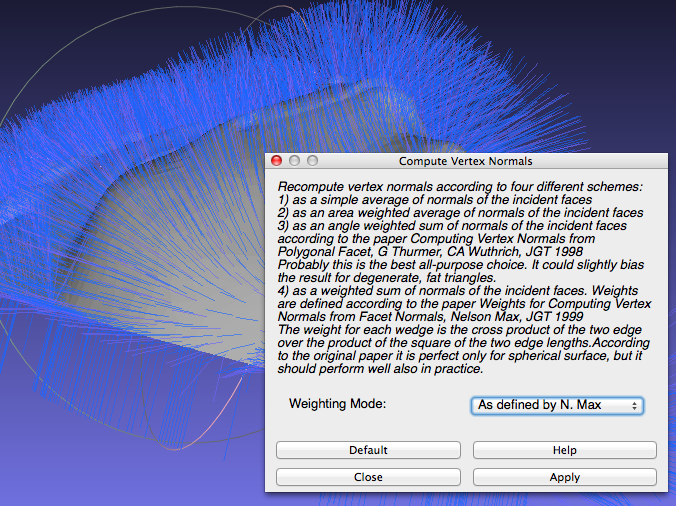Click the Default button
This screenshot has height=506, width=676.
tap(368, 450)
